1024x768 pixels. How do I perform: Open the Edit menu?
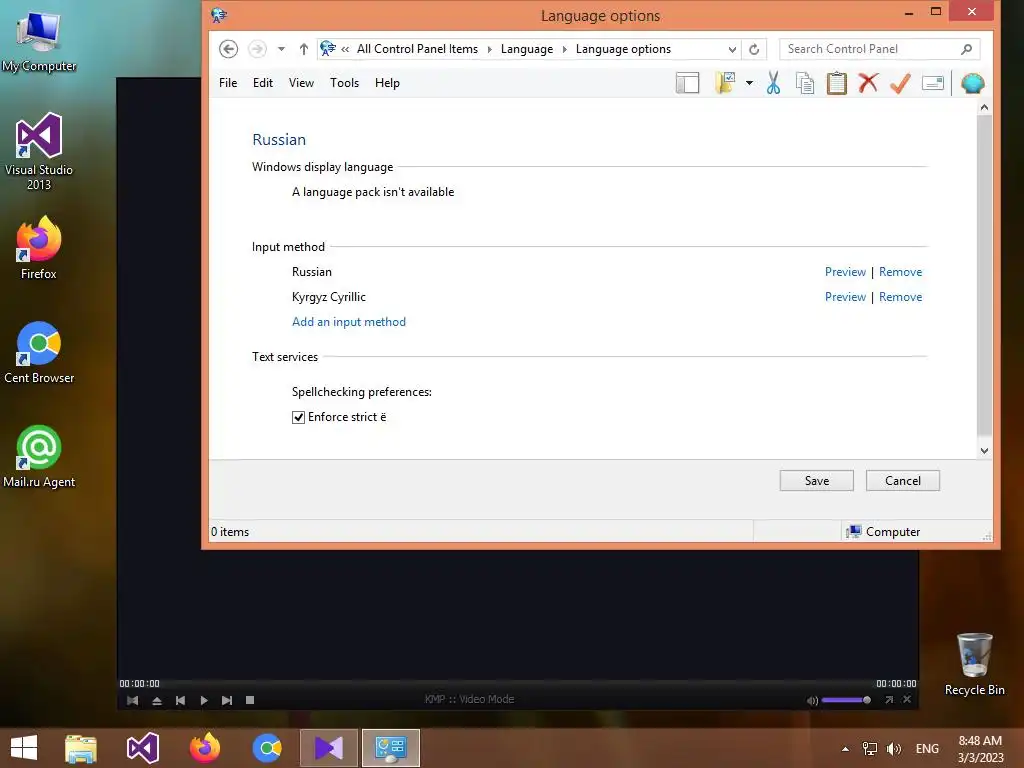(x=263, y=83)
